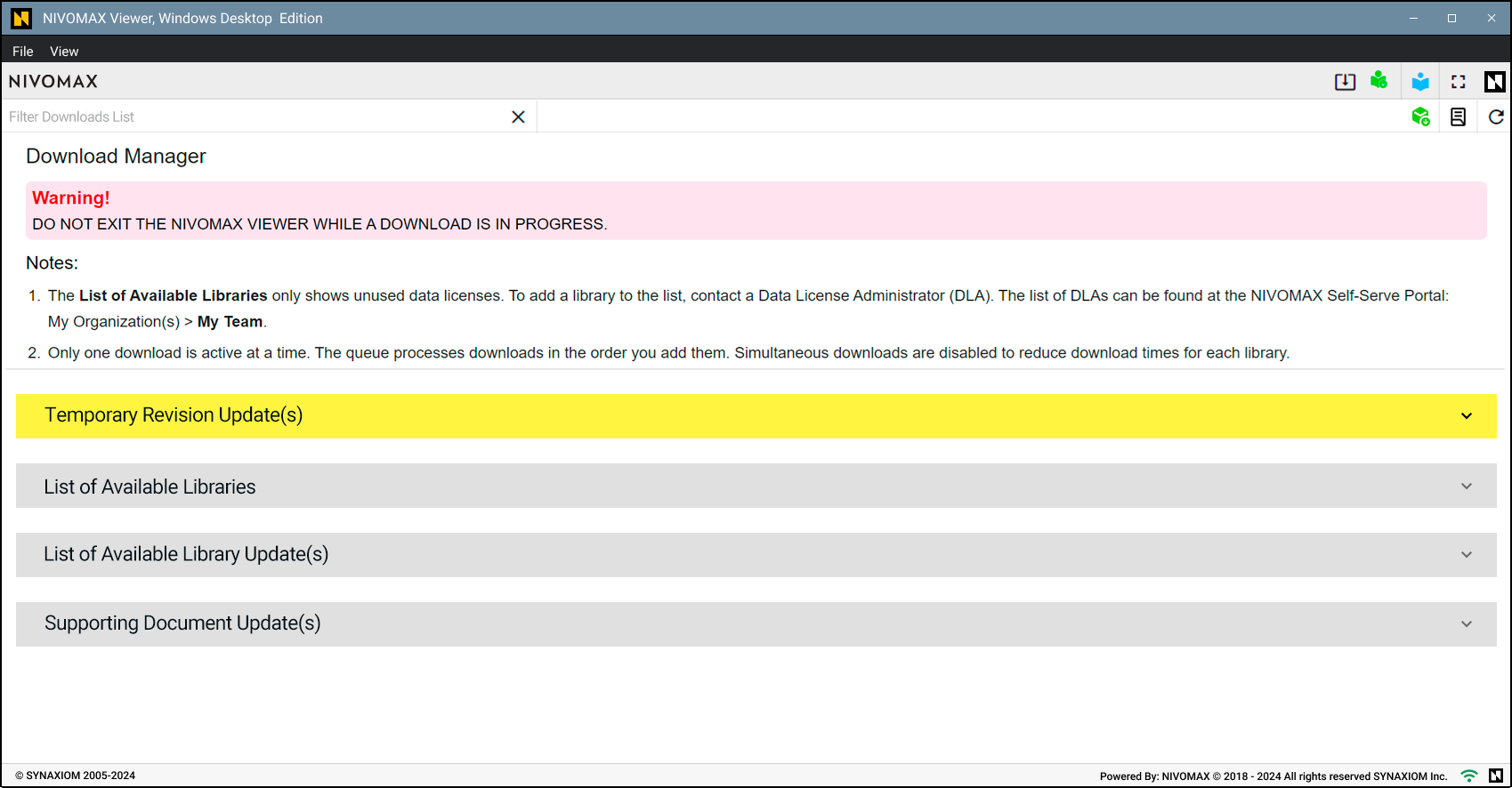The image size is (1512, 788).
Task: Click the Download Manager heading
Action: 116,157
